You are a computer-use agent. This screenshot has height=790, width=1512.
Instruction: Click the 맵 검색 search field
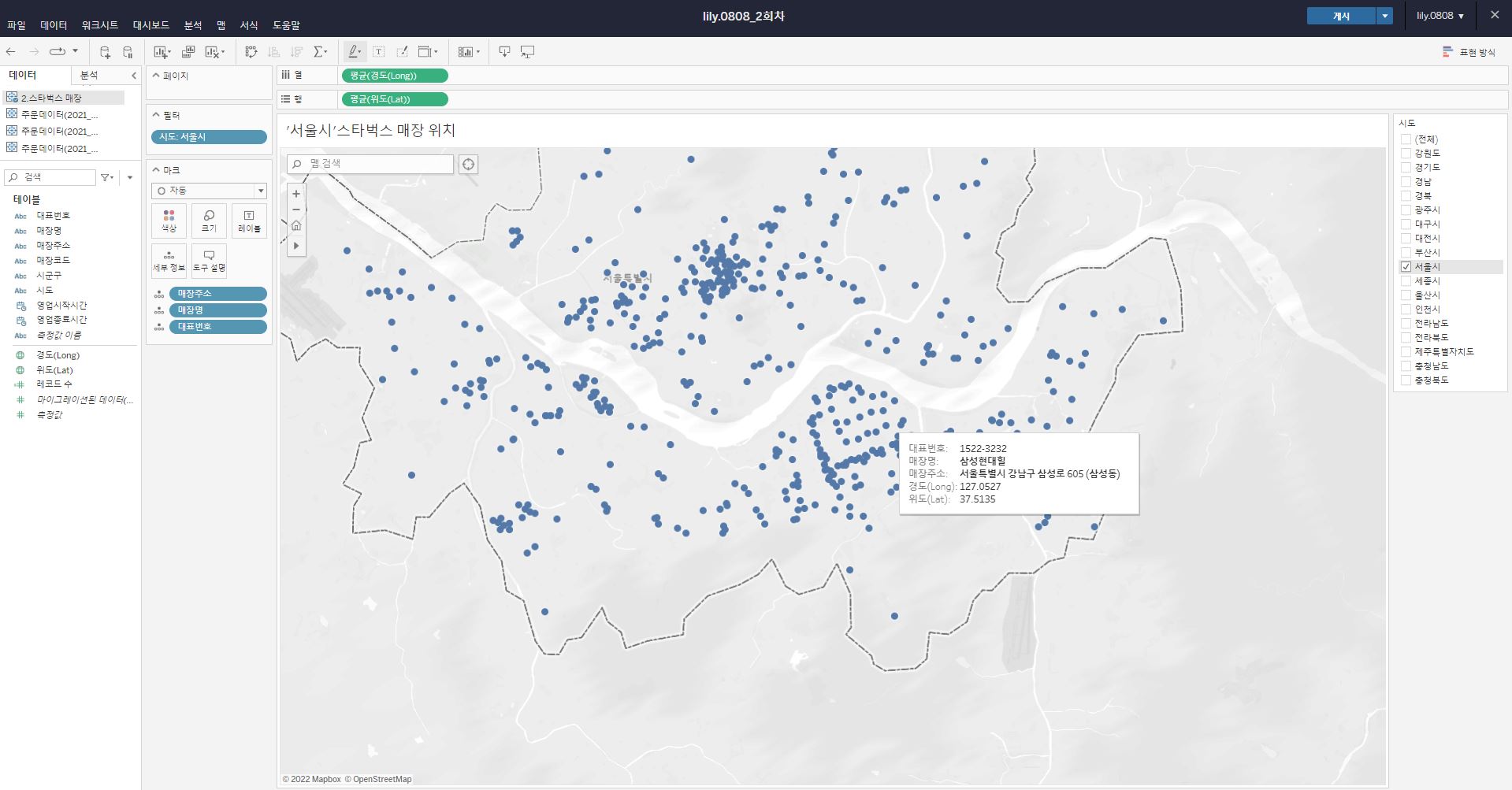(370, 164)
